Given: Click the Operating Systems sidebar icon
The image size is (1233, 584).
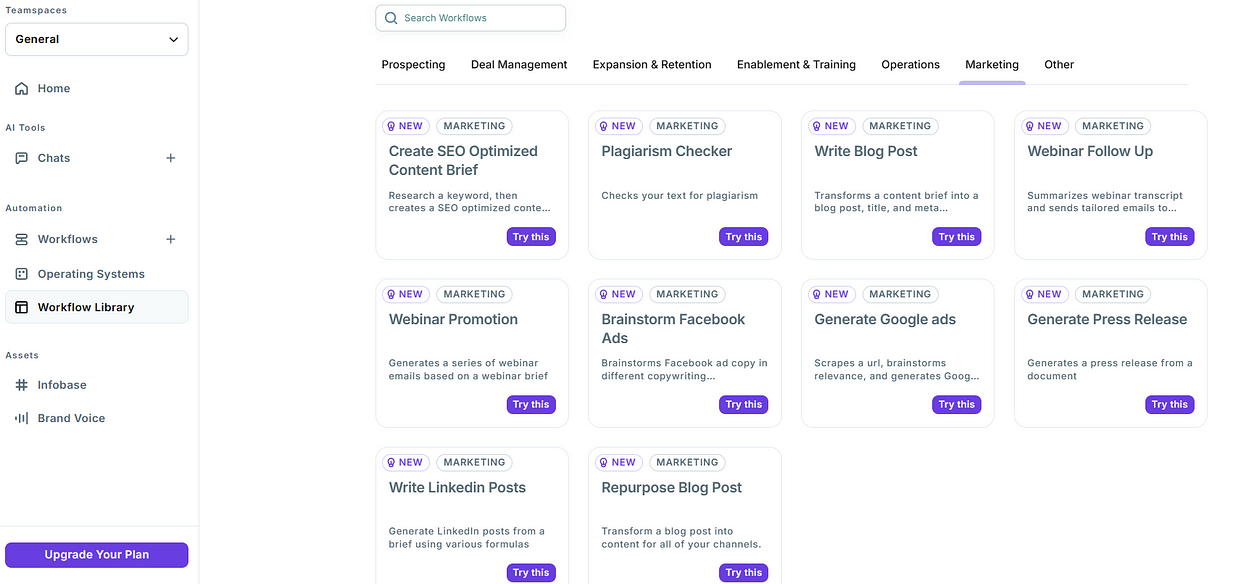Looking at the screenshot, I should click(21, 274).
